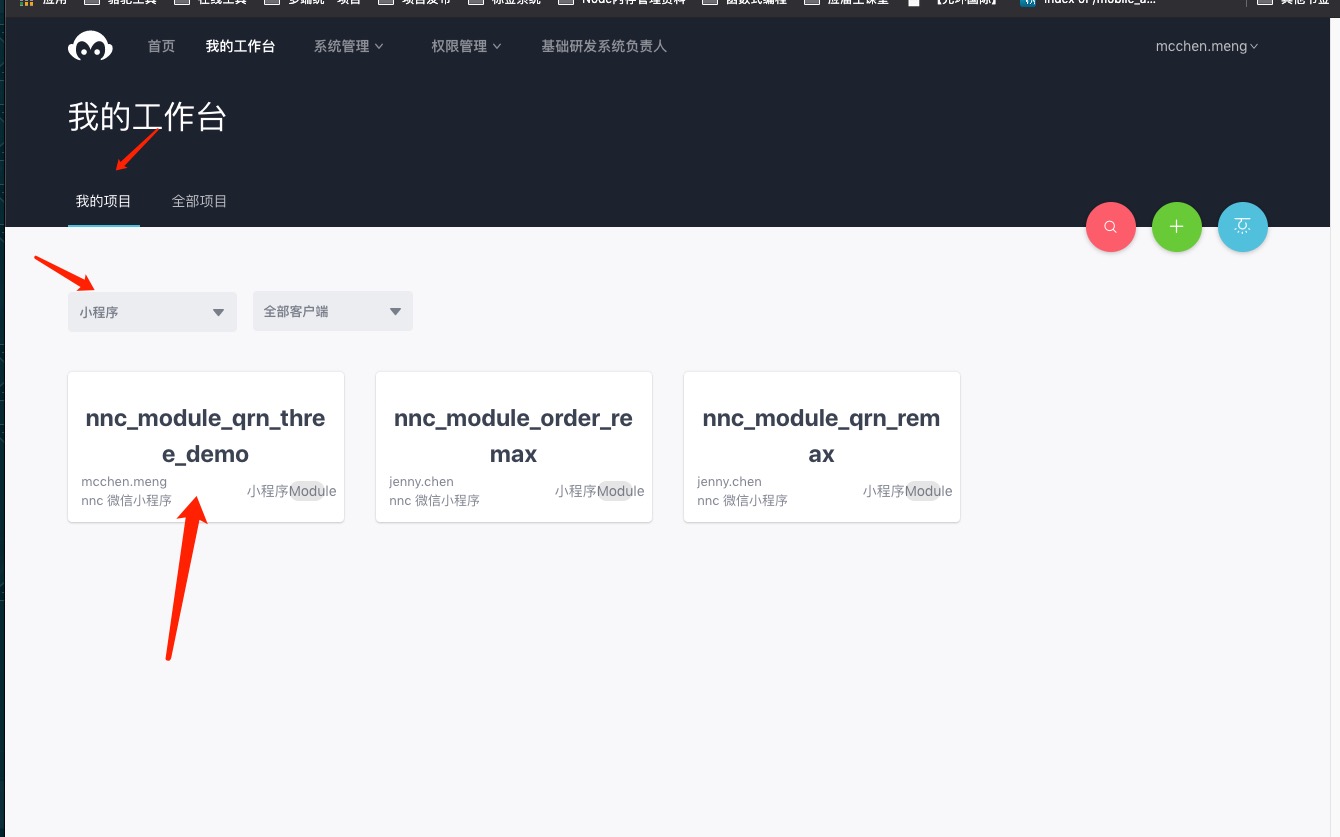This screenshot has width=1340, height=837.
Task: Click the Module tag on nnc_module_order_remax card
Action: (621, 491)
